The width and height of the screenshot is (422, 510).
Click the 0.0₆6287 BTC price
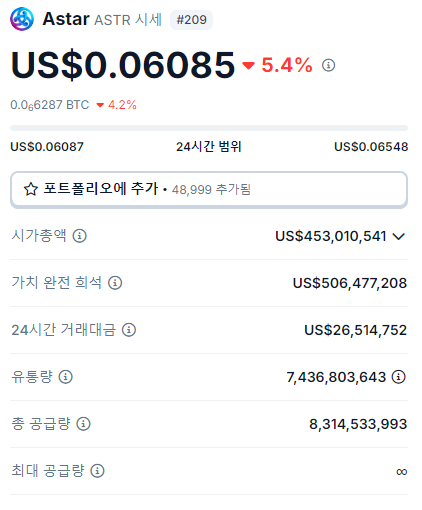tap(50, 105)
